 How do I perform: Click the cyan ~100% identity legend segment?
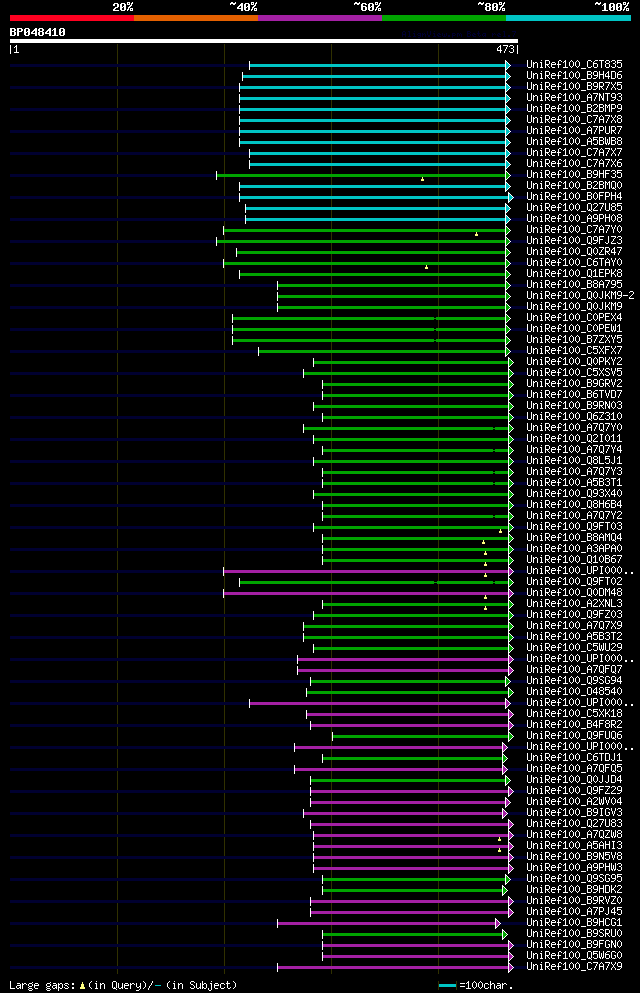click(568, 18)
